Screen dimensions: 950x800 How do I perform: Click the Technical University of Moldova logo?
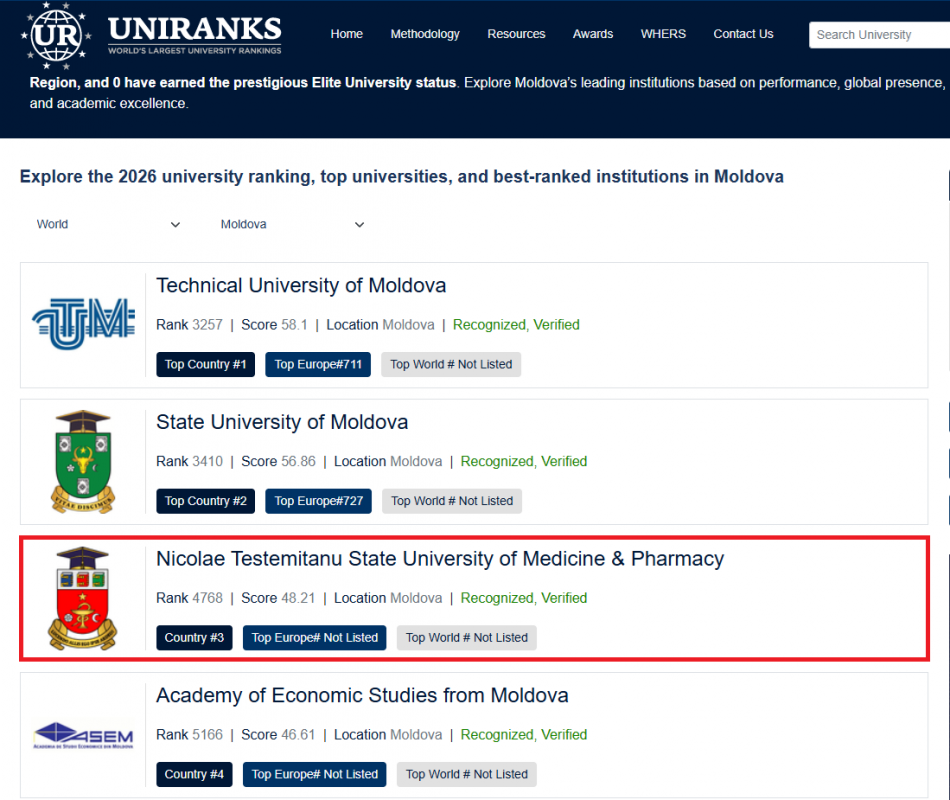[x=83, y=320]
